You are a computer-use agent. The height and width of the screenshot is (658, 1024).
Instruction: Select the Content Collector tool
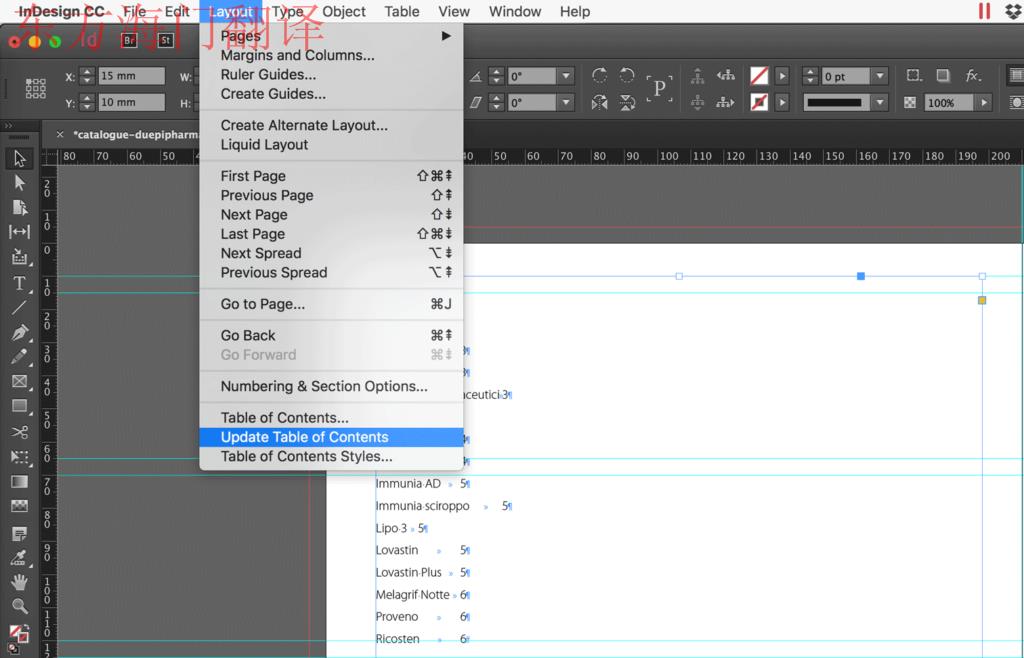(x=20, y=257)
